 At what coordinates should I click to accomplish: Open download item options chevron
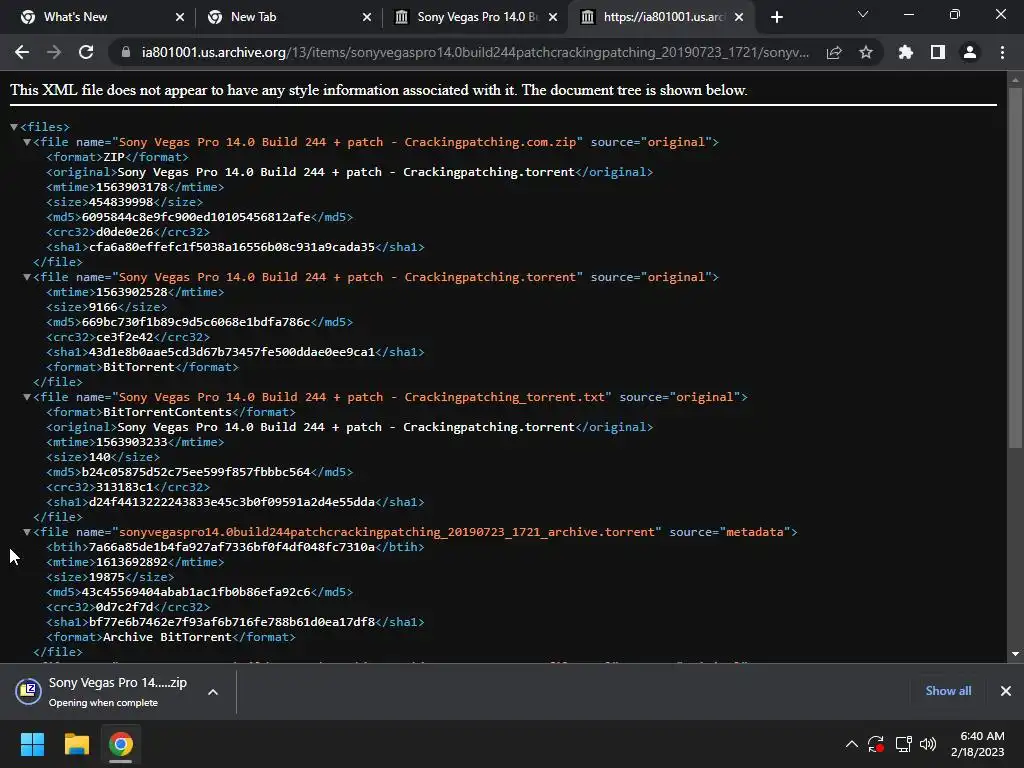tap(213, 692)
